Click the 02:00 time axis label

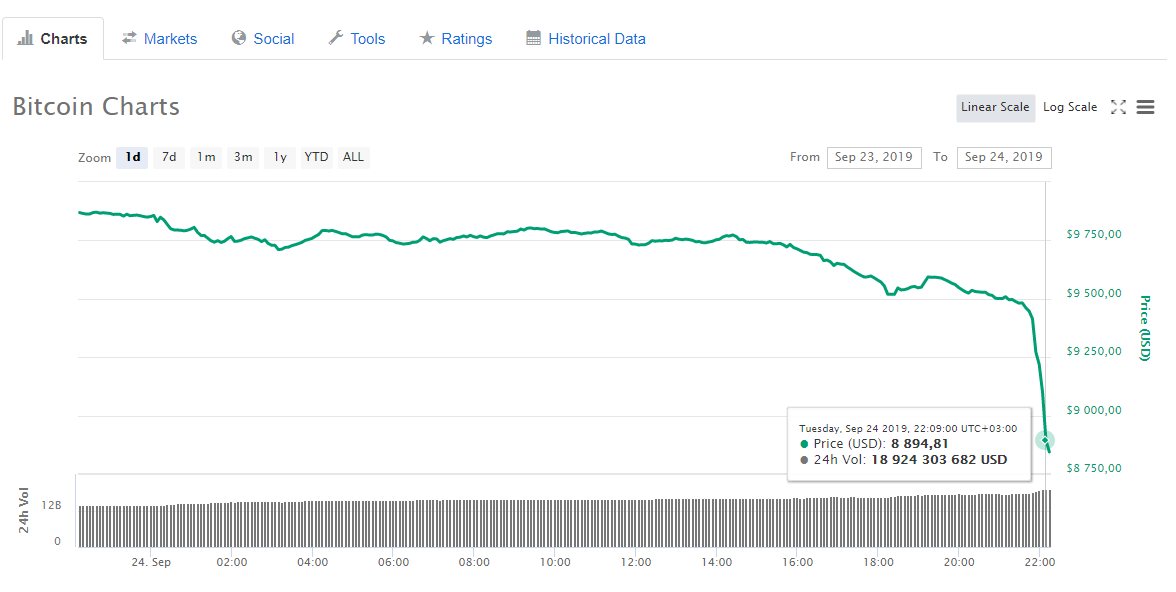[232, 562]
